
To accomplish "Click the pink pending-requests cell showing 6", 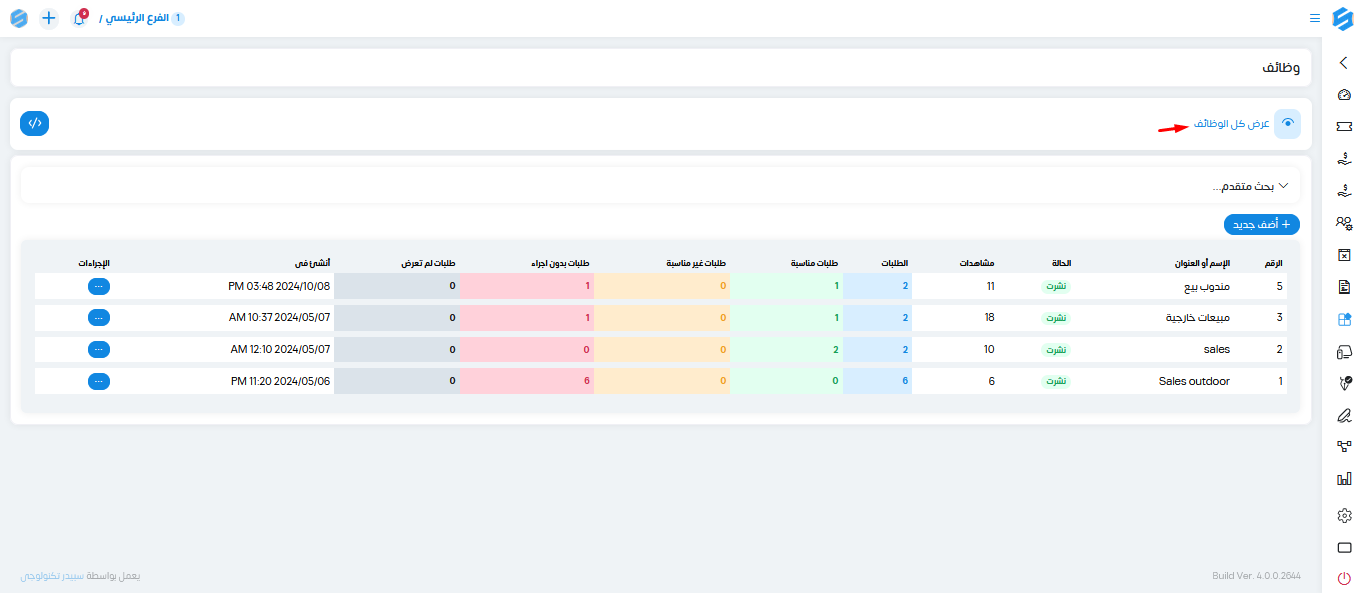I will coord(526,381).
